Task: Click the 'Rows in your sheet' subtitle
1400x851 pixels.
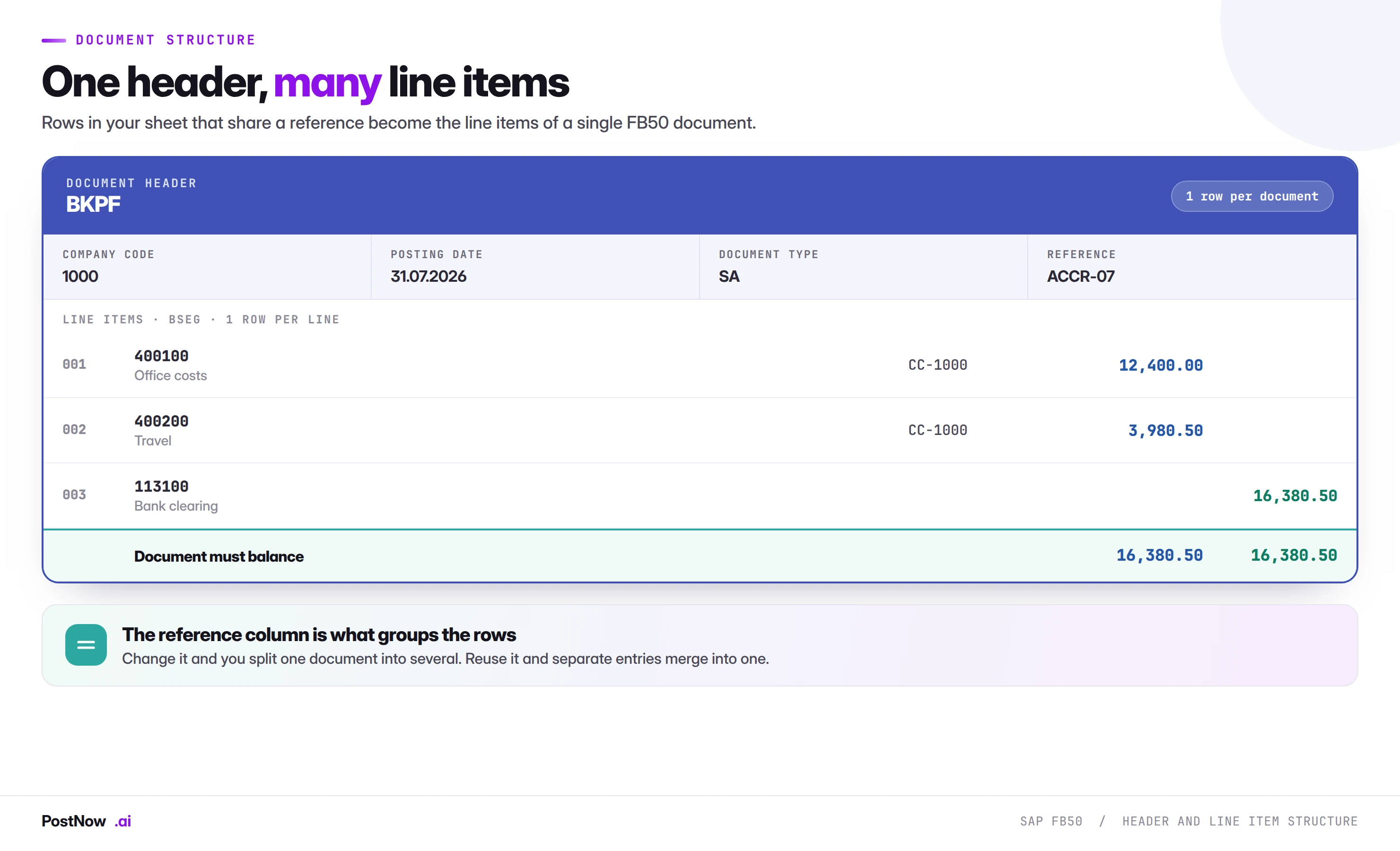Action: (398, 123)
